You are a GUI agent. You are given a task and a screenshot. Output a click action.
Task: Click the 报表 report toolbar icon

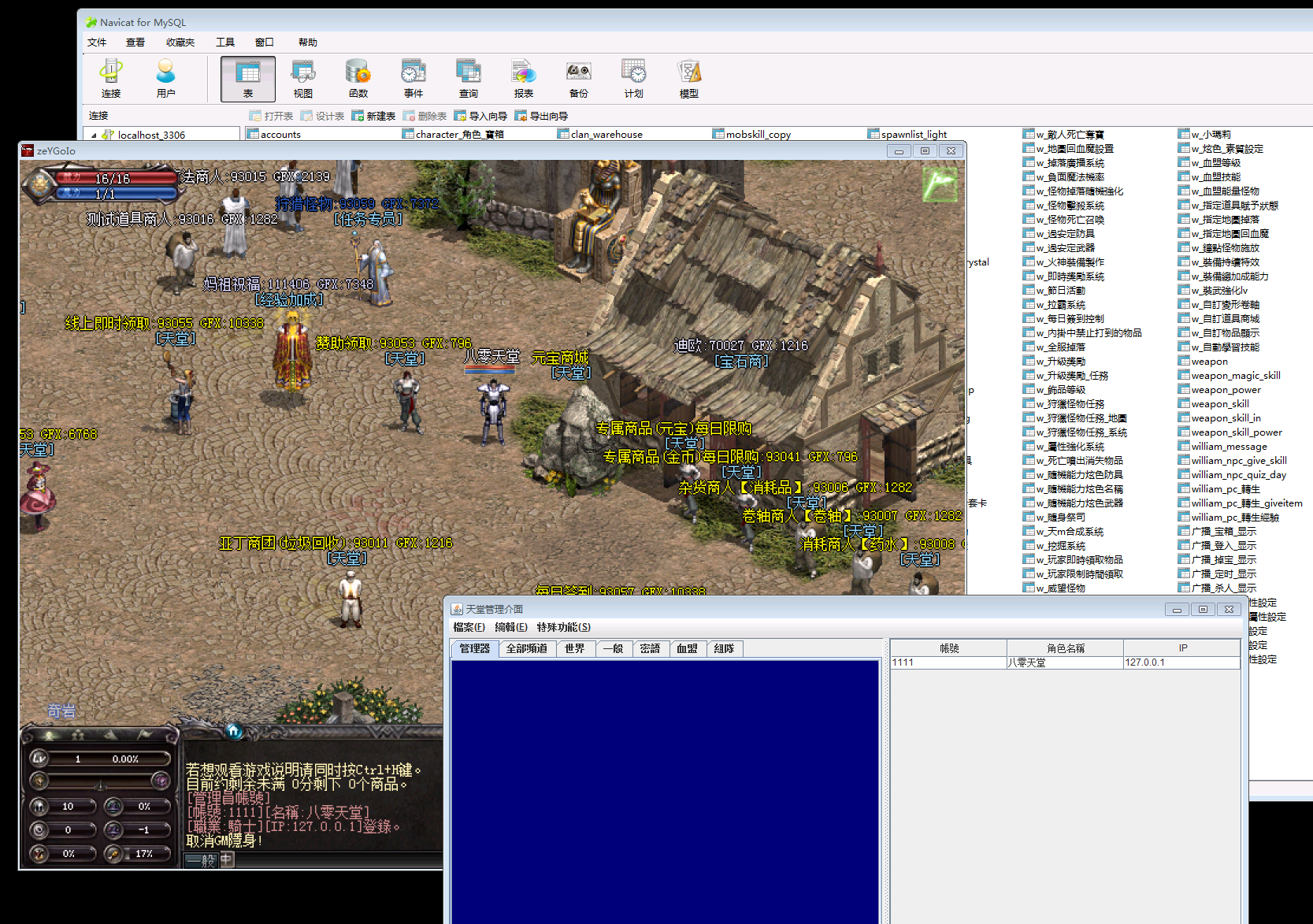[x=524, y=79]
